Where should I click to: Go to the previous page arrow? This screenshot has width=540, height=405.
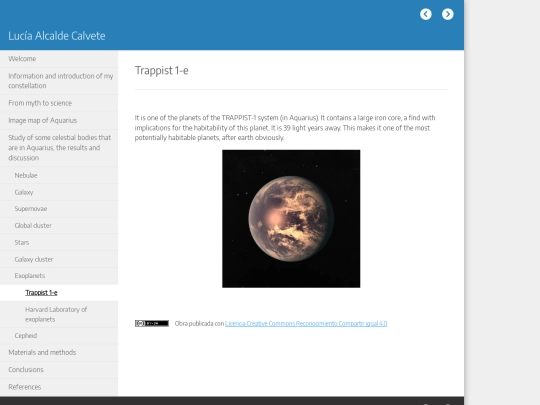pyautogui.click(x=426, y=14)
